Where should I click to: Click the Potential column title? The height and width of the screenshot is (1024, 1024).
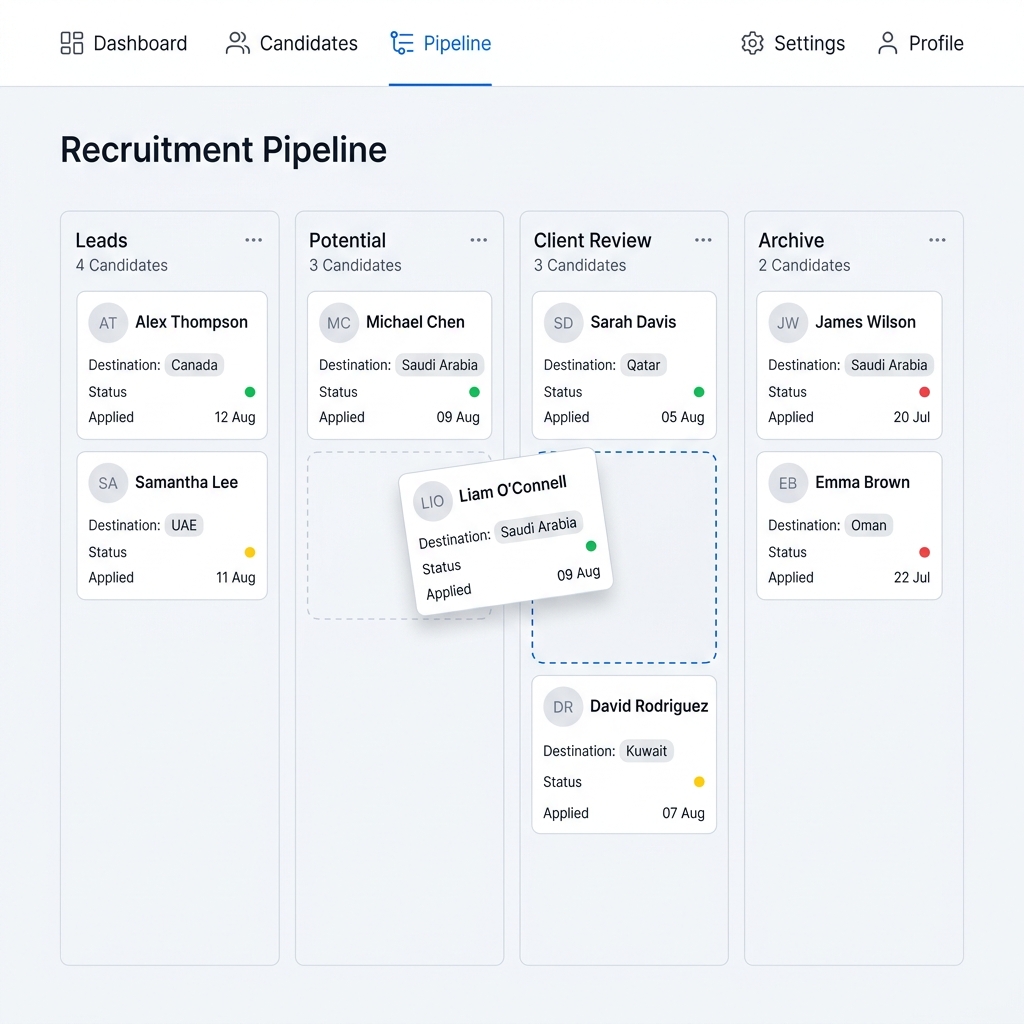[x=347, y=240]
